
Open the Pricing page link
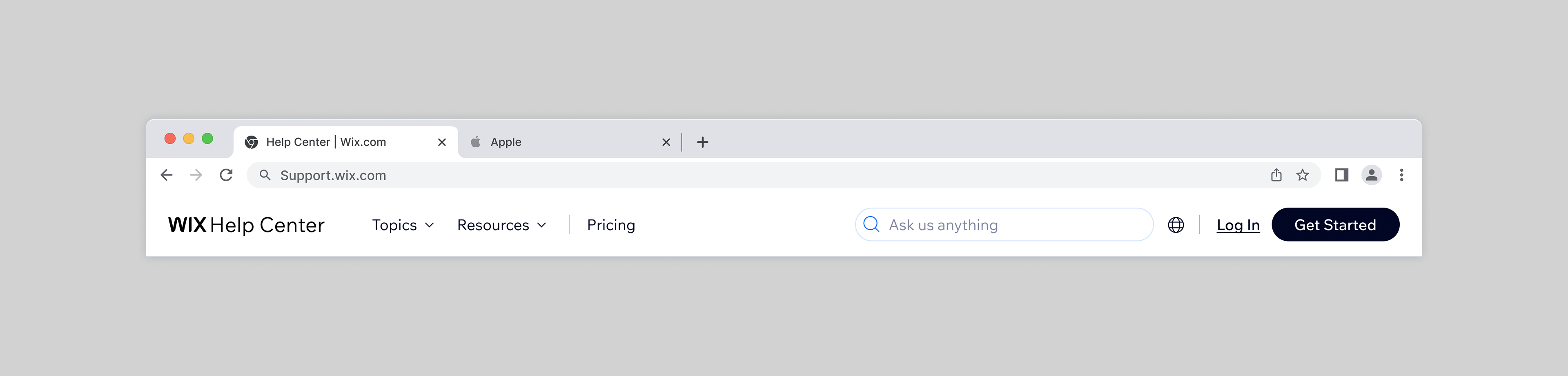coord(610,225)
